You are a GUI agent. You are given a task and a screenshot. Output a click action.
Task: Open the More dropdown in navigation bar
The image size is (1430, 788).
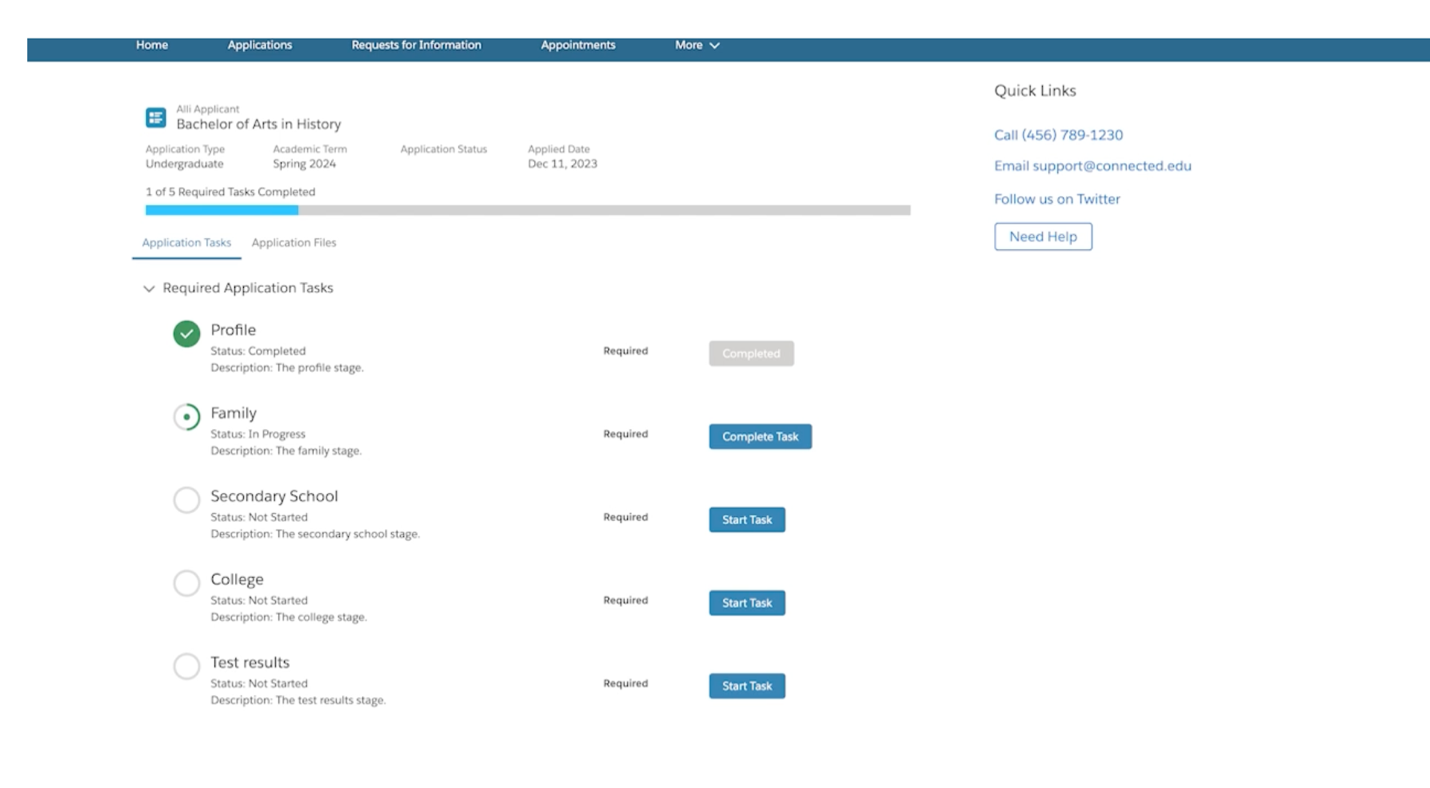click(x=697, y=45)
